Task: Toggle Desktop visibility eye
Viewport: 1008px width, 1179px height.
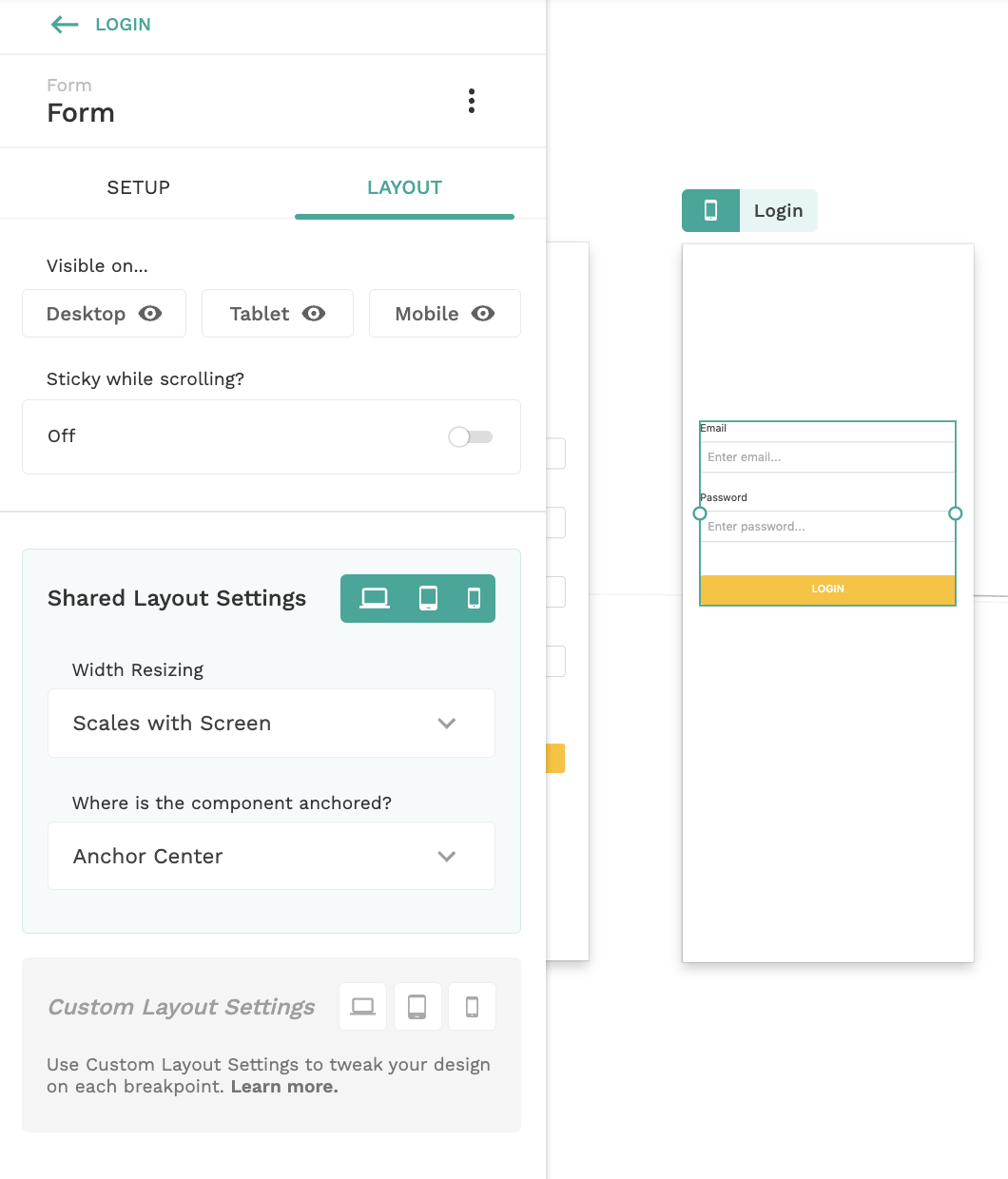Action: (150, 314)
